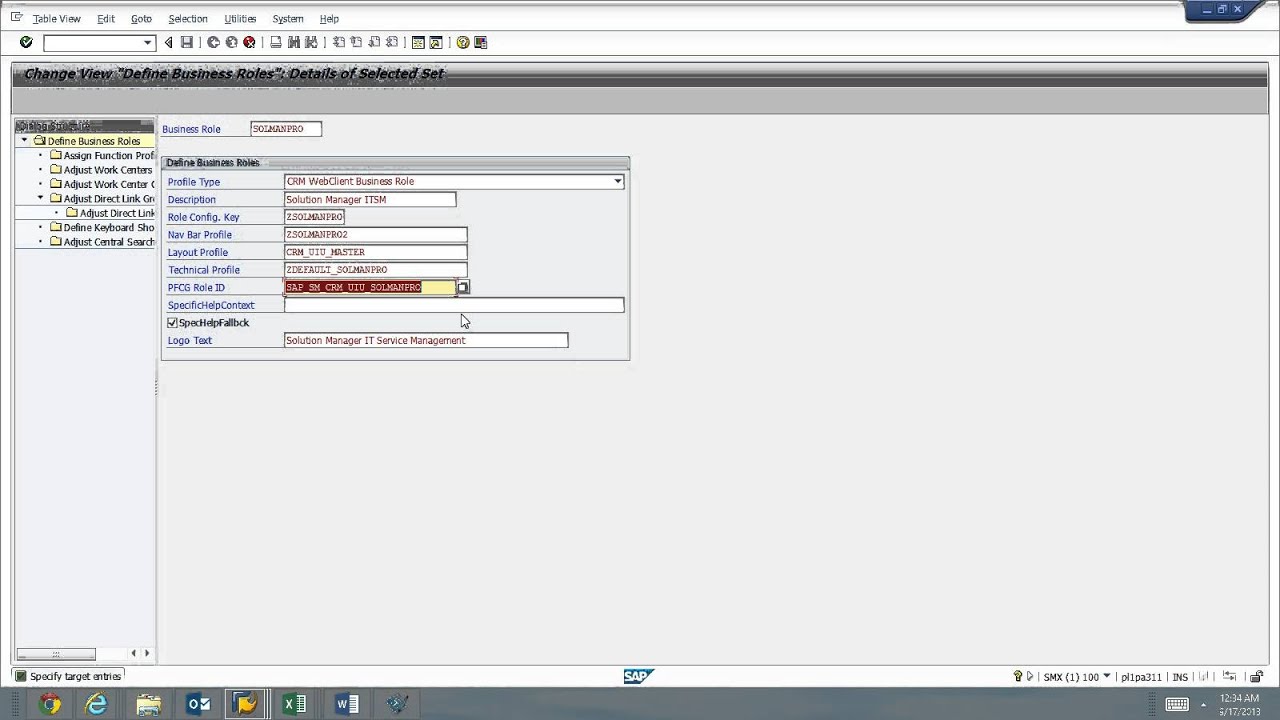
Task: Click the red Cancel icon
Action: point(249,42)
